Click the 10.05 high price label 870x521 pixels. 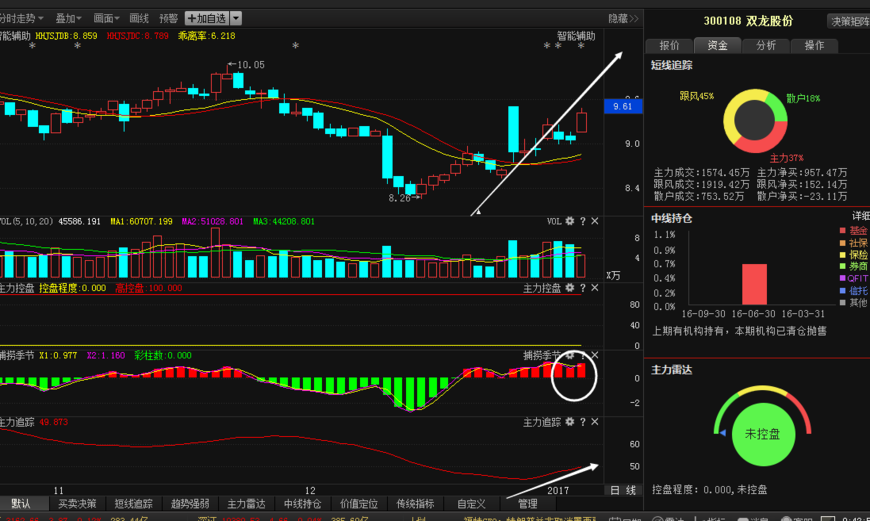[251, 65]
